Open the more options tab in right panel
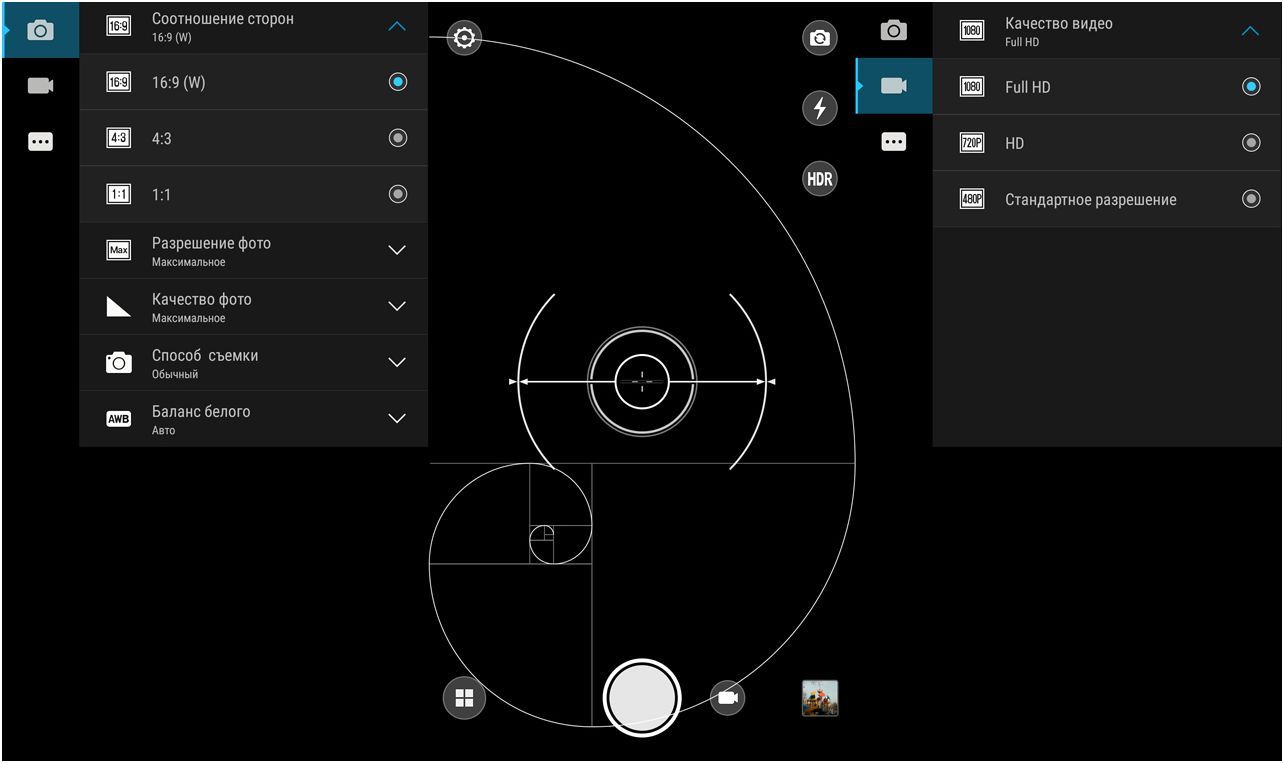Image resolution: width=1284 pixels, height=763 pixels. 893,142
